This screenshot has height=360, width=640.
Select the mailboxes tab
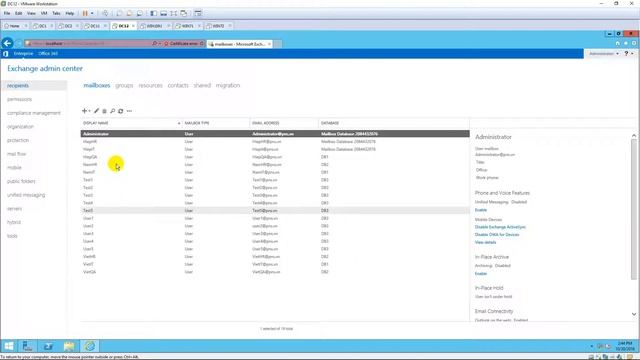[97, 85]
